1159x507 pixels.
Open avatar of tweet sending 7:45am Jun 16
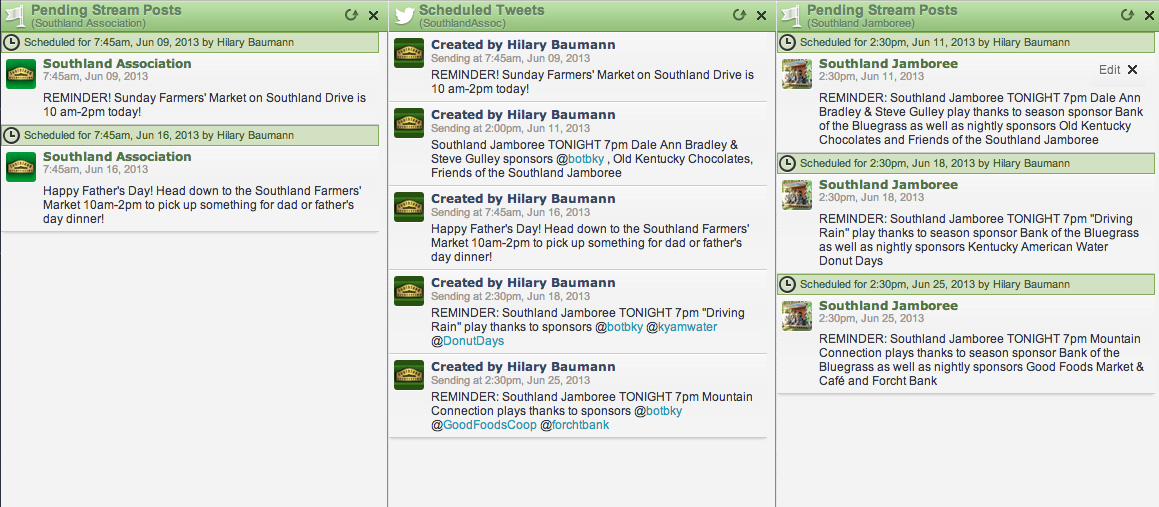(409, 207)
